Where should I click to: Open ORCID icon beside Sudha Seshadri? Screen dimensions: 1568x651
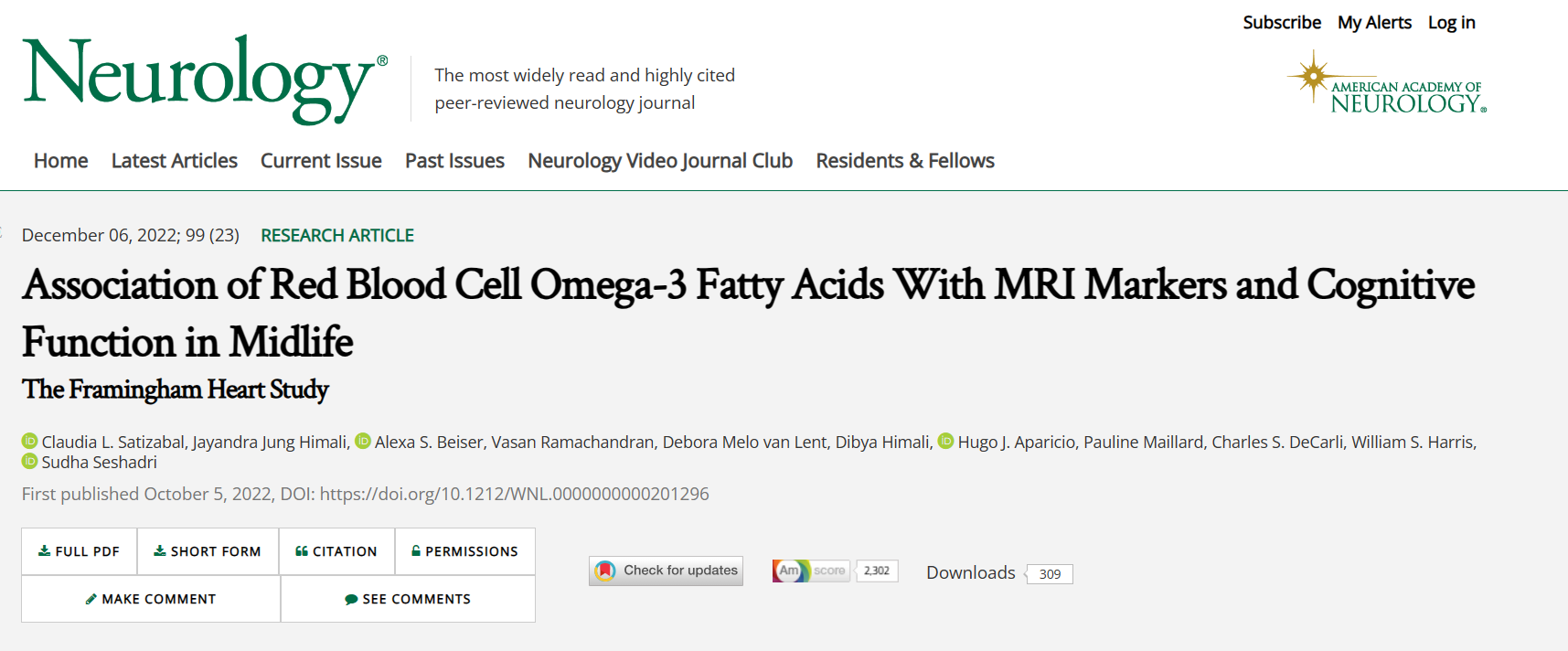[x=30, y=461]
